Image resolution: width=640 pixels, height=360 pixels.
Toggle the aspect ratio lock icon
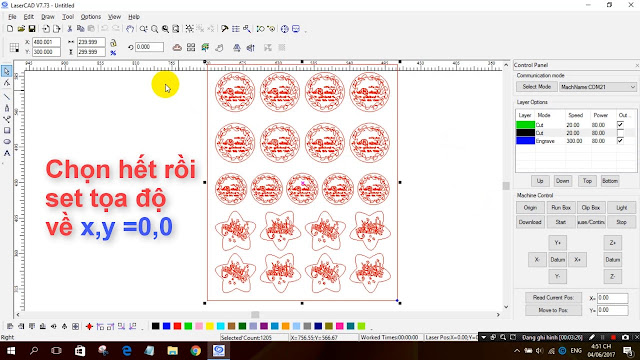(113, 43)
